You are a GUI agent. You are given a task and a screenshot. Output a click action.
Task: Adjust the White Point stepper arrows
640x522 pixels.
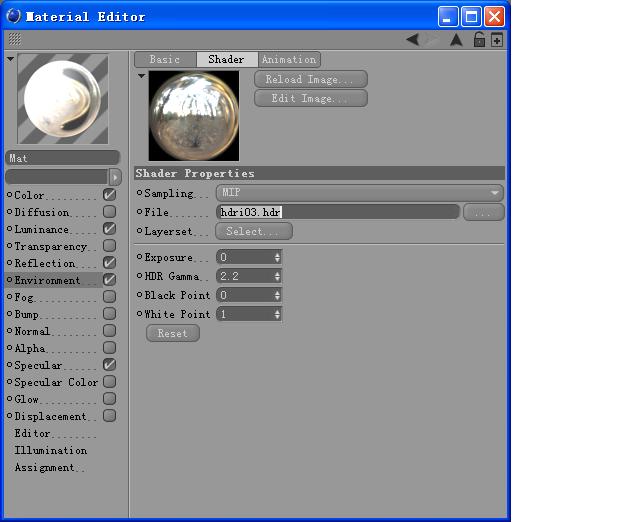pyautogui.click(x=277, y=314)
